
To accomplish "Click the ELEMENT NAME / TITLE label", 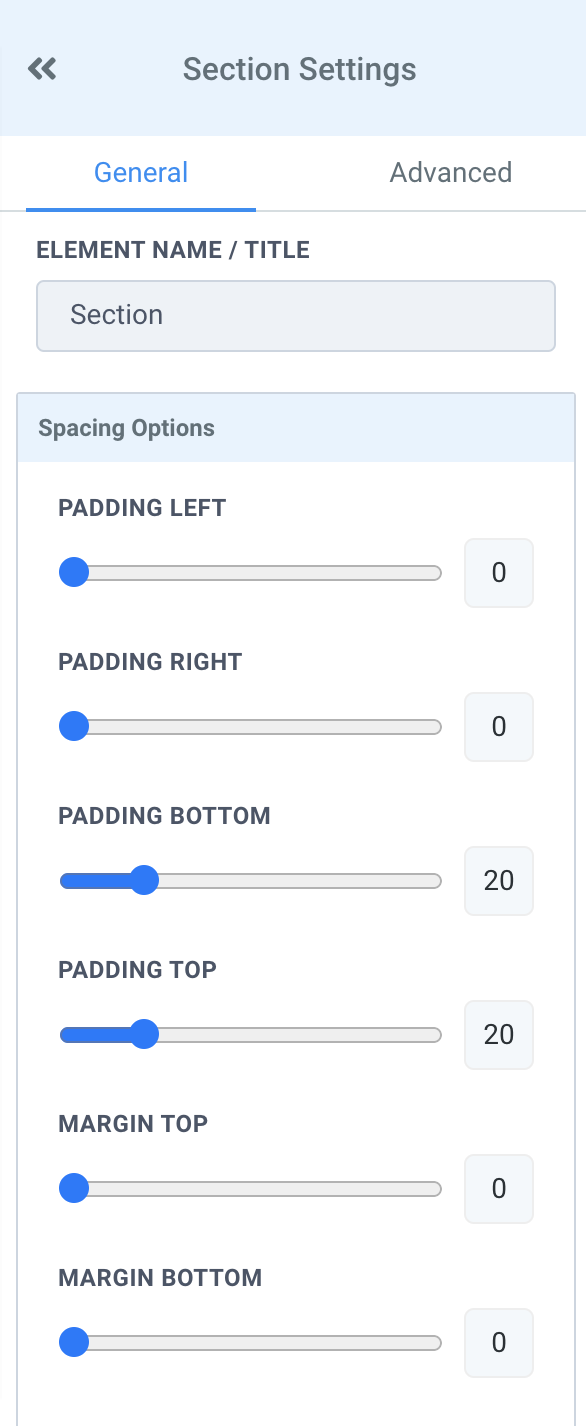I will (x=172, y=250).
